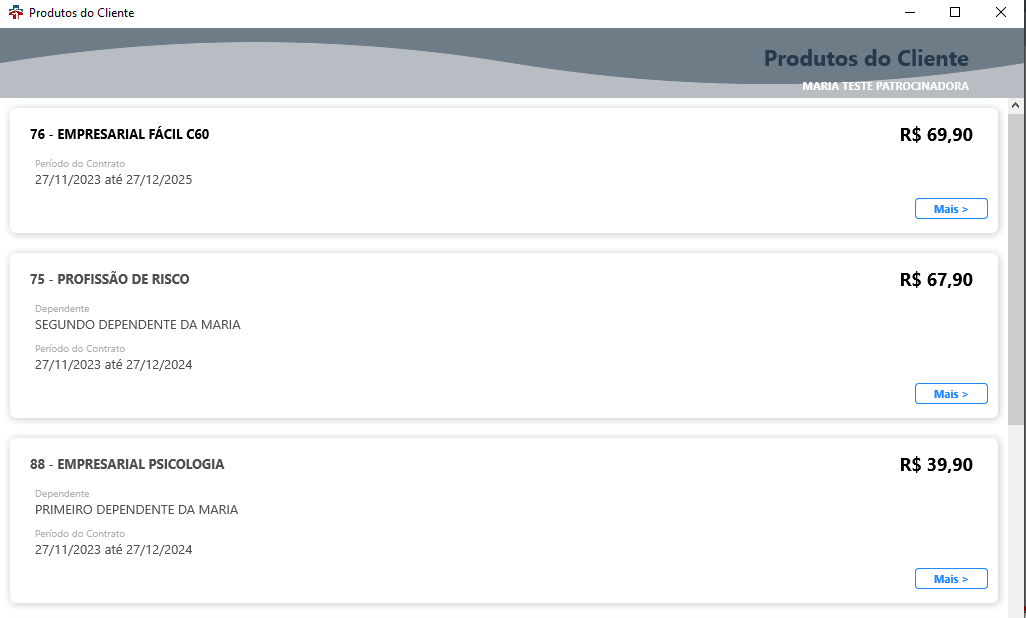This screenshot has height=618, width=1026.
Task: Click the R$ 69,90 price
Action: coord(936,135)
